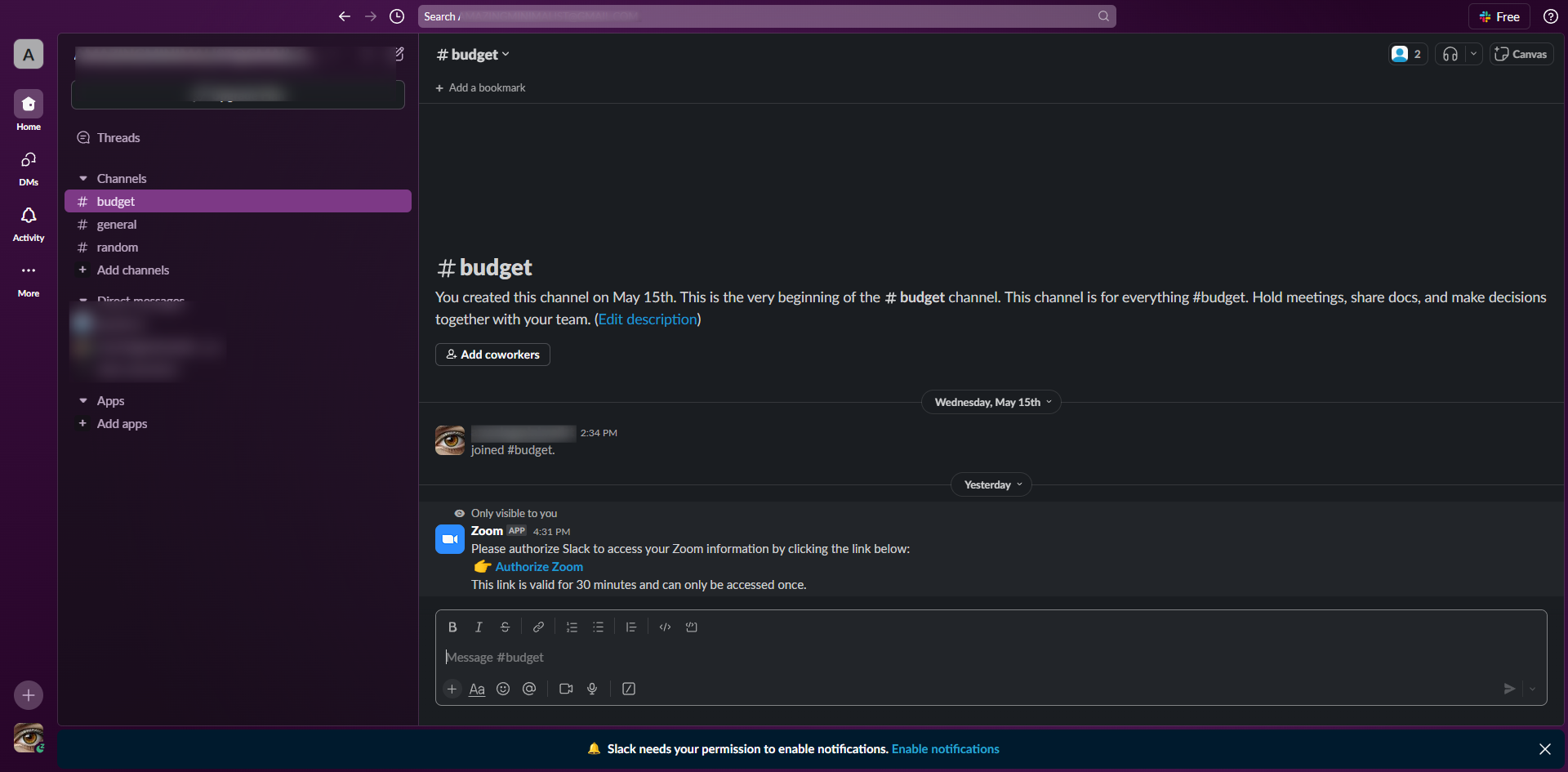
Task: Open the History clock icon
Action: point(397,16)
